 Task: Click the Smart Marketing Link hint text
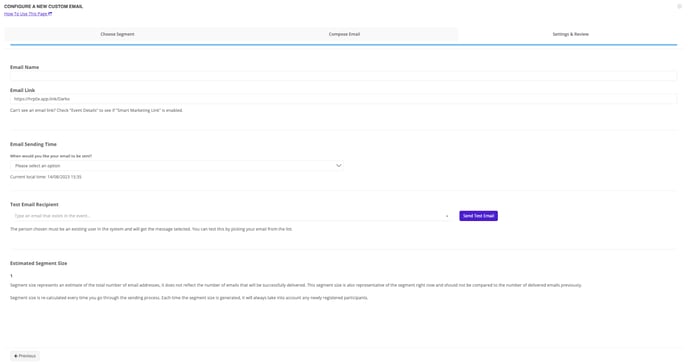click(x=97, y=111)
